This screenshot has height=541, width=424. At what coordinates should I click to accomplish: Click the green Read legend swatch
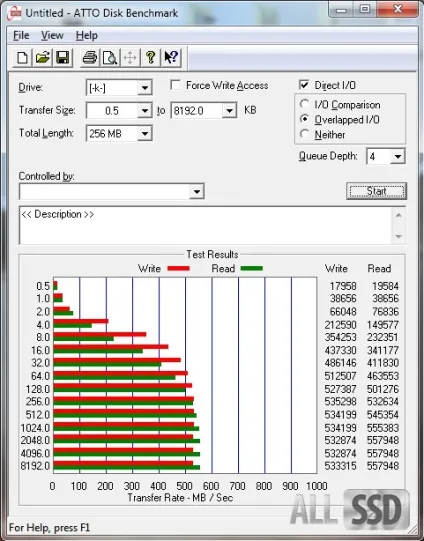[x=252, y=268]
